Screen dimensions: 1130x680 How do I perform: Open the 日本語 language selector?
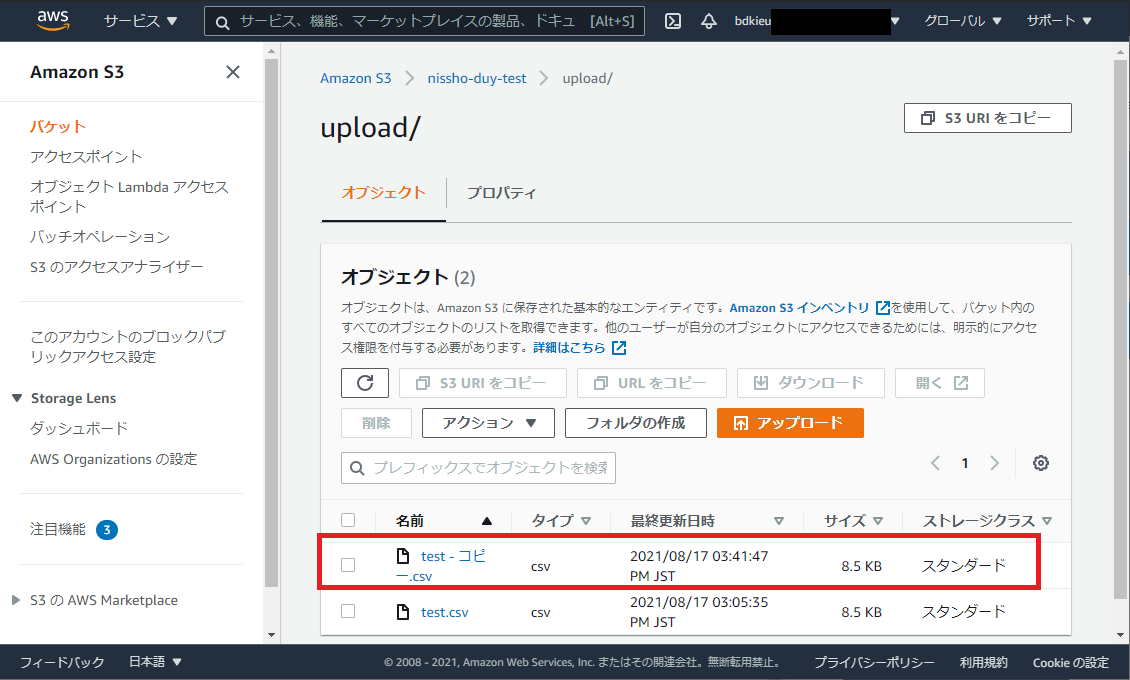[x=155, y=661]
